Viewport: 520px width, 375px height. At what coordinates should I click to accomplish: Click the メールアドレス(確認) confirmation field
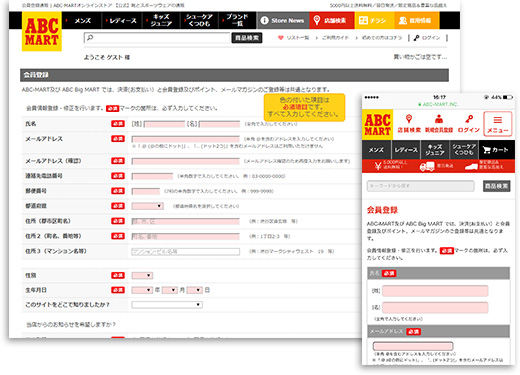186,161
